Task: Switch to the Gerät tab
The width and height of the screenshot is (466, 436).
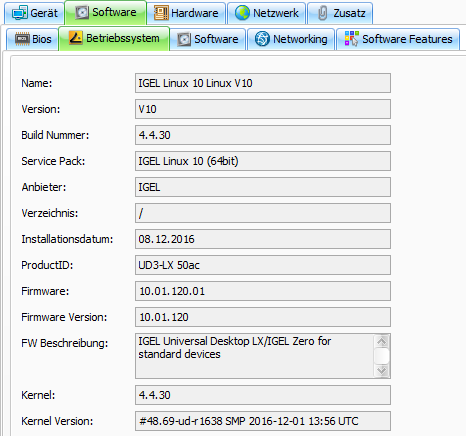Action: point(35,13)
